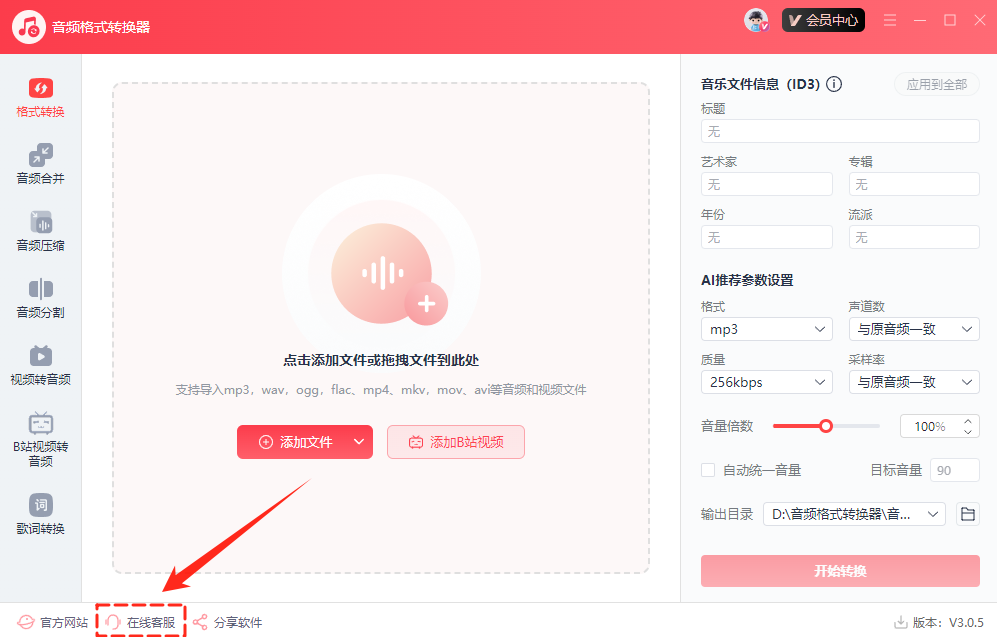Browse the output folder icon
This screenshot has width=997, height=637.
(967, 514)
